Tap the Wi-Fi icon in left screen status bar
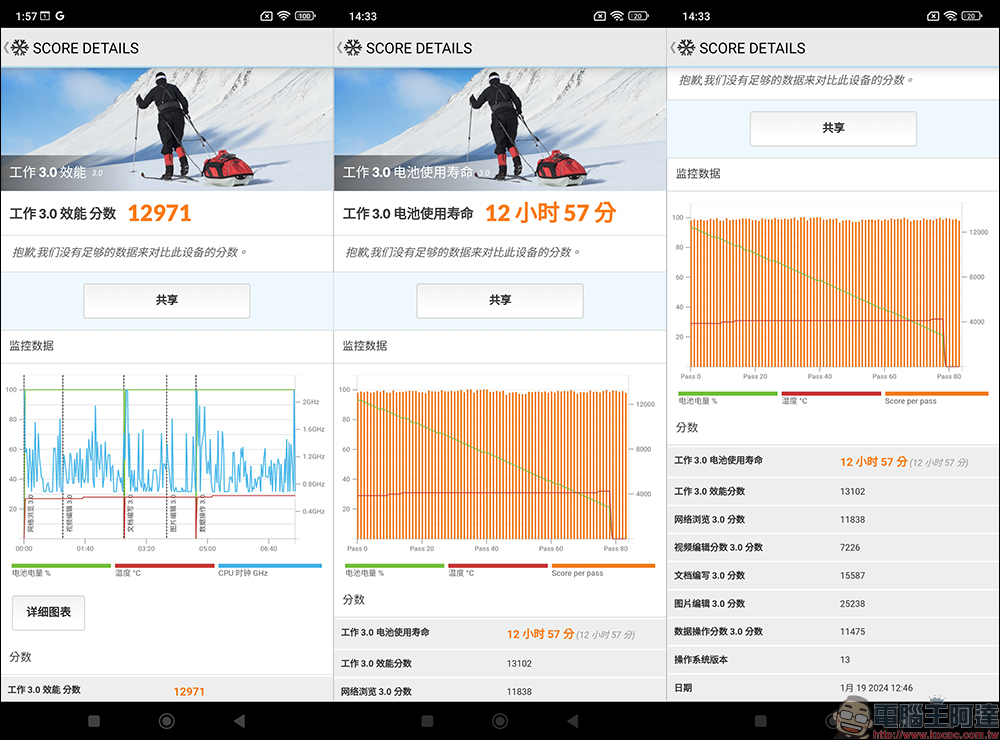 (x=284, y=16)
